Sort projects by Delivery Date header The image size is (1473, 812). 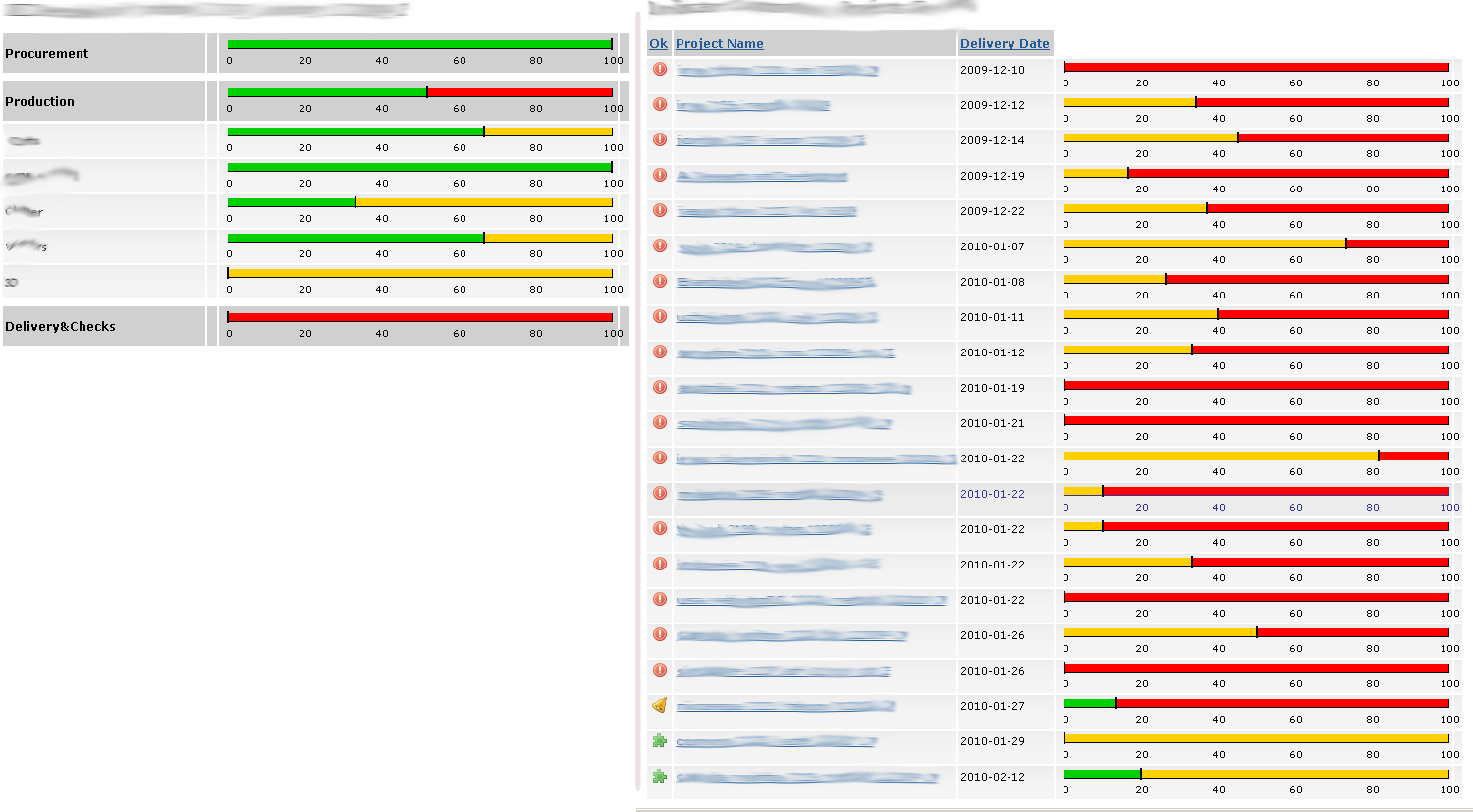pyautogui.click(x=1005, y=44)
